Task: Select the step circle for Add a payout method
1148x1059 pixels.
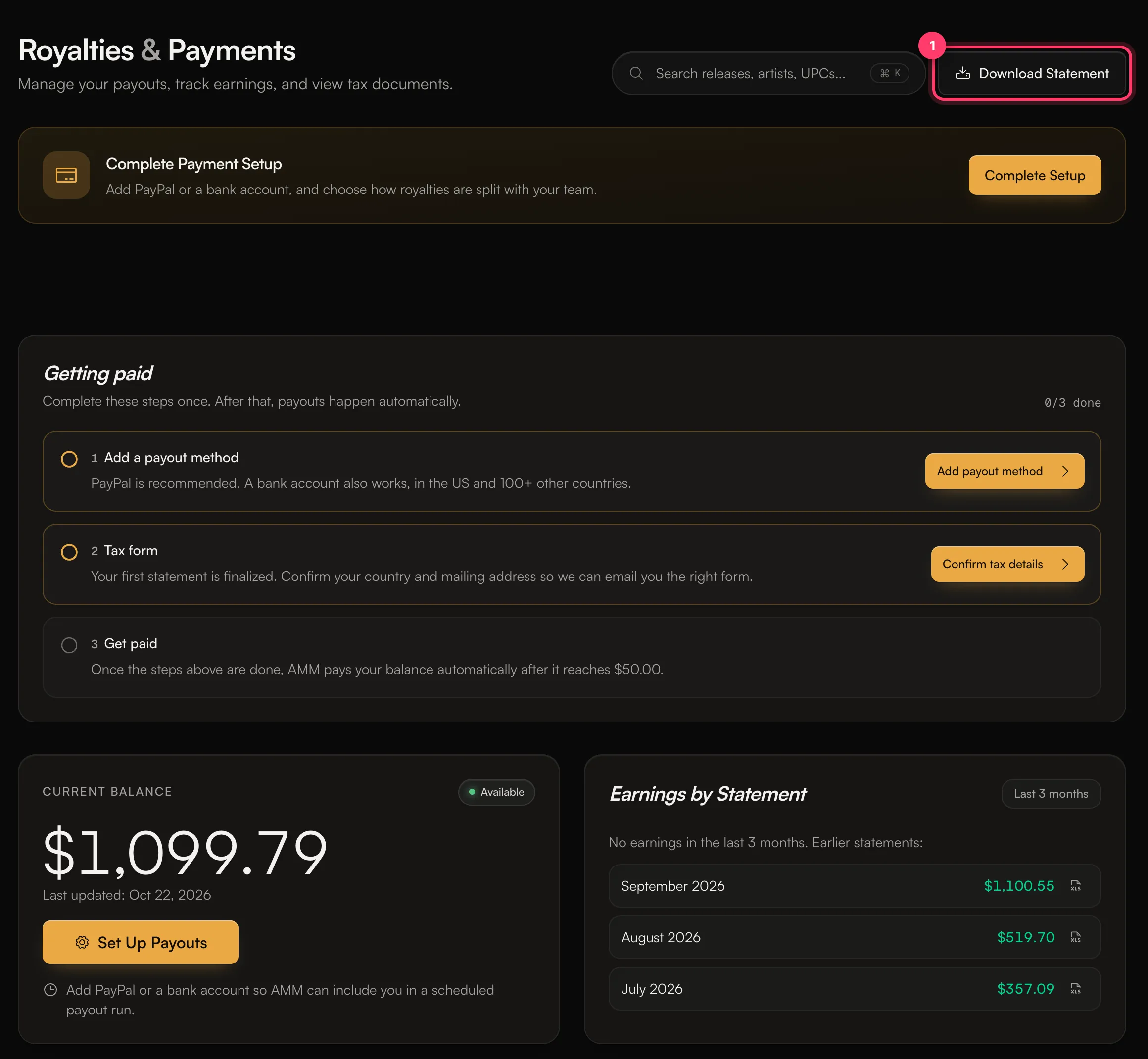Action: [69, 459]
